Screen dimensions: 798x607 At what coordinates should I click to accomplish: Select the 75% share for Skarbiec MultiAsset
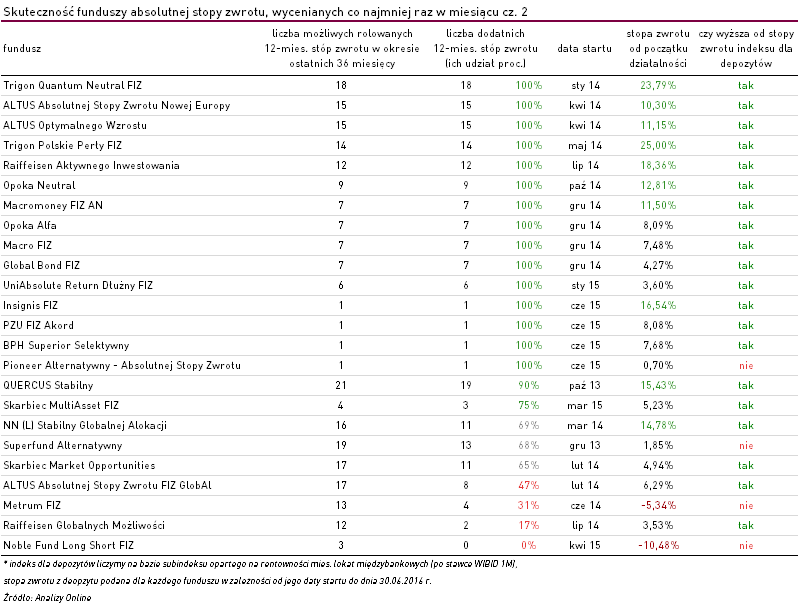528,405
